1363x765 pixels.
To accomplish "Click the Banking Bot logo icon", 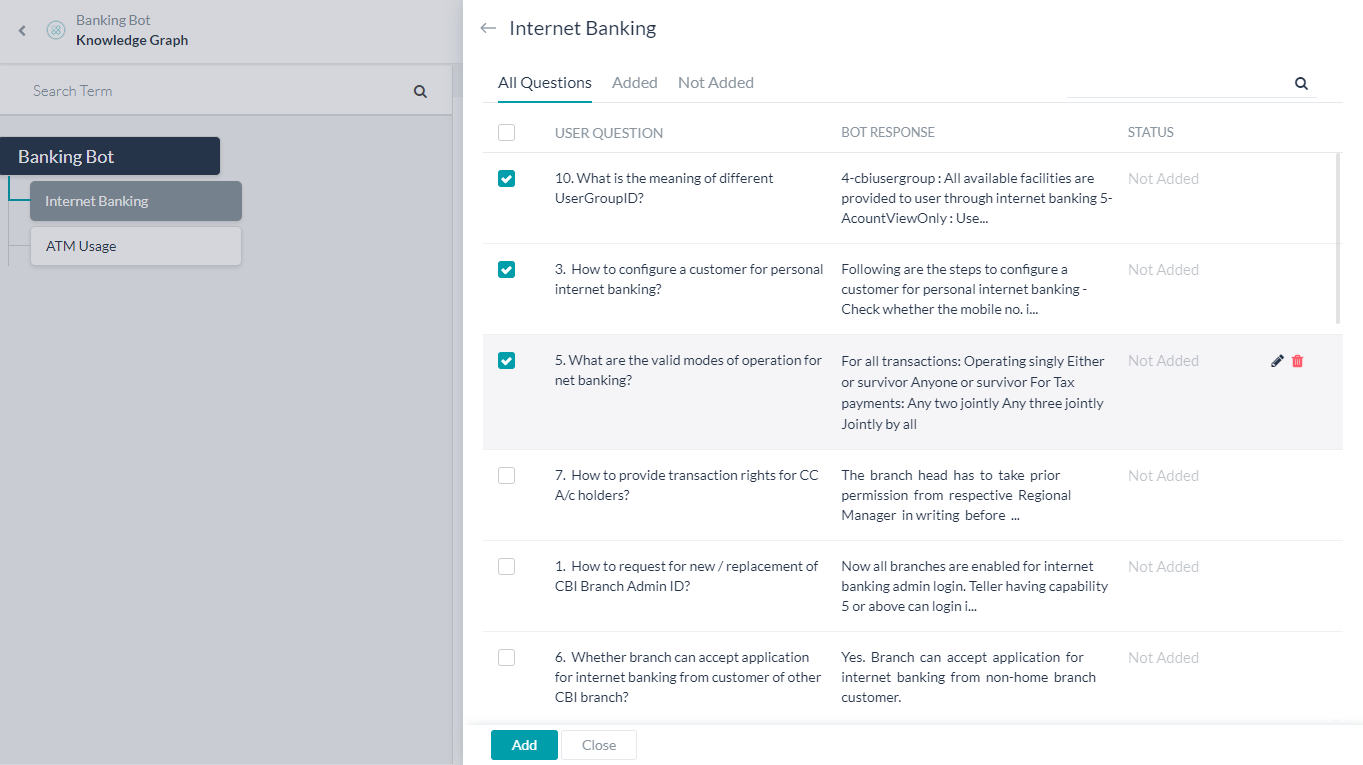I will pyautogui.click(x=55, y=30).
